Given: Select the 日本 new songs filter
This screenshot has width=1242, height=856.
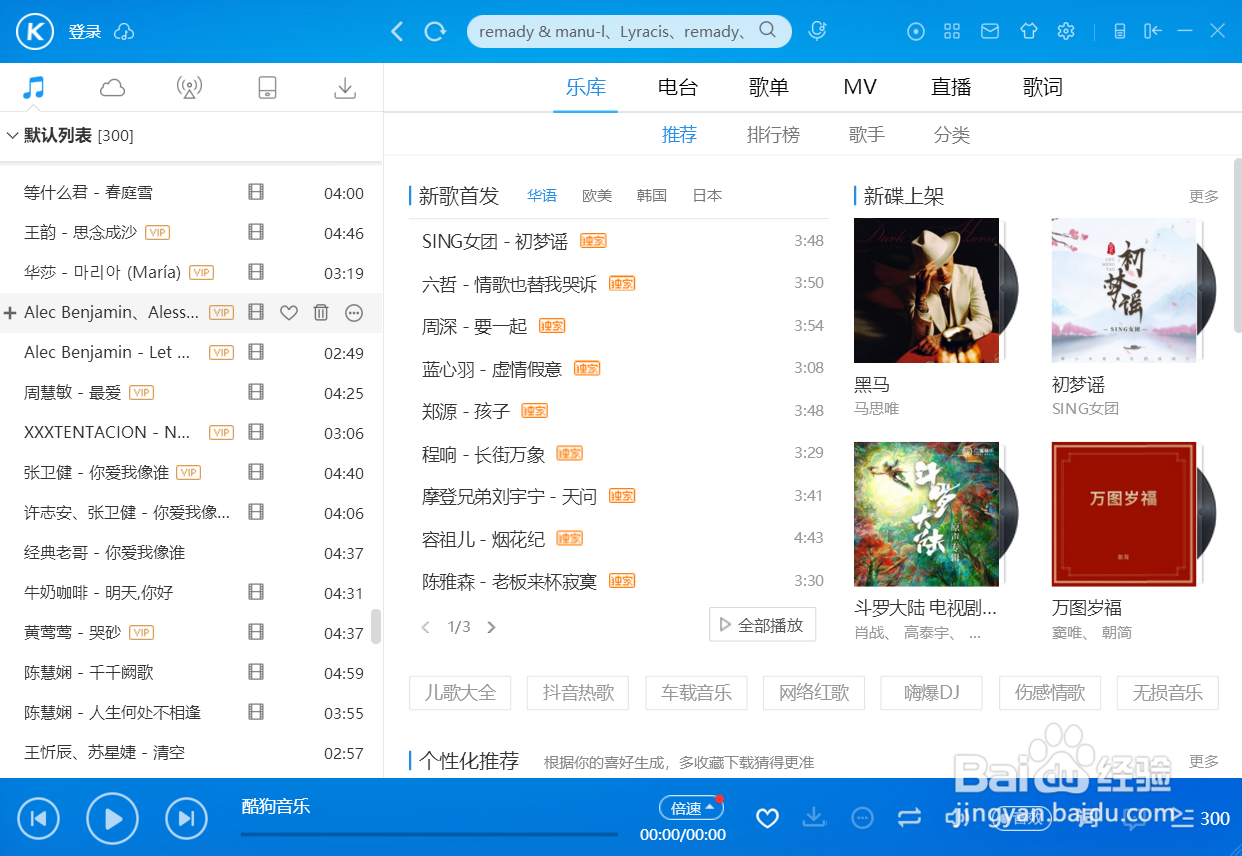Looking at the screenshot, I should 707,195.
